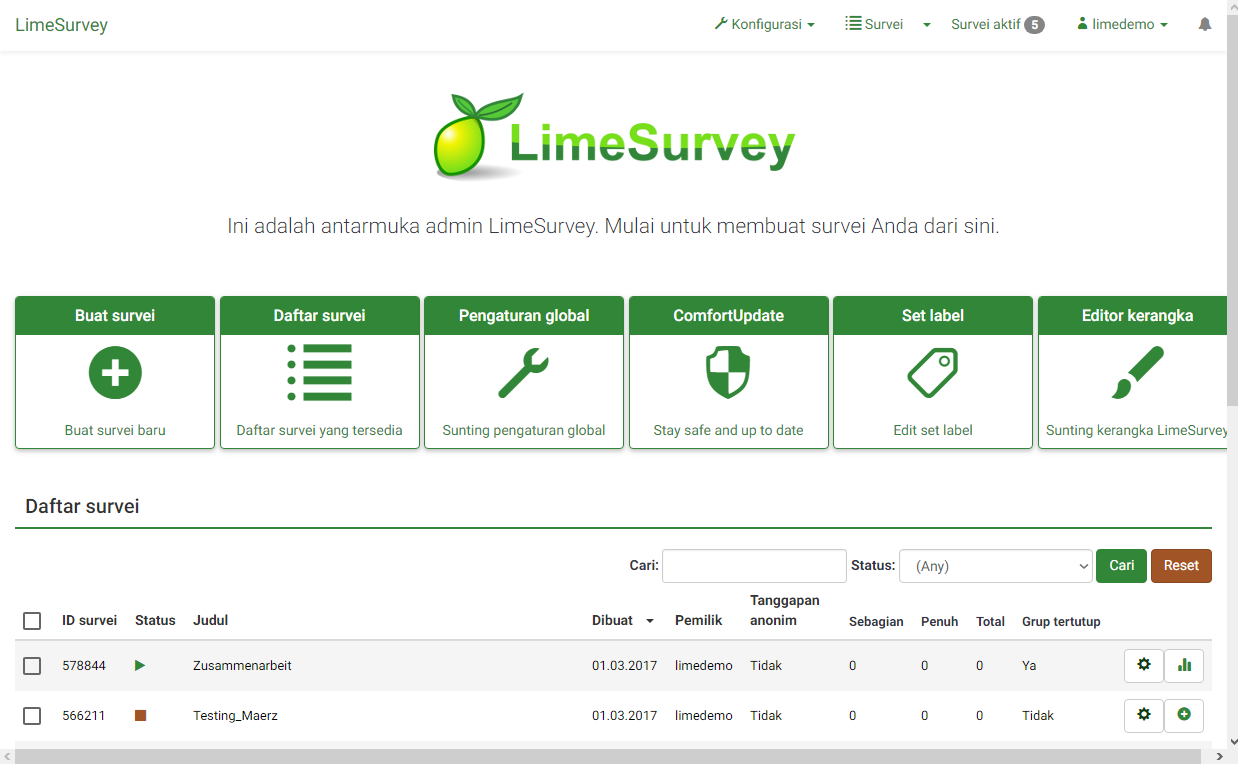1238x764 pixels.
Task: Click 'Daftar survei yang tersedia' caption
Action: (320, 430)
